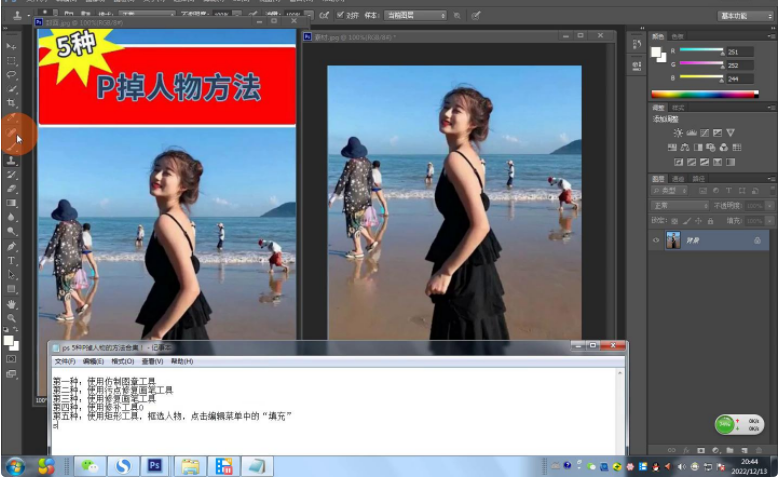
Task: Select the History Brush tool
Action: pyautogui.click(x=11, y=175)
